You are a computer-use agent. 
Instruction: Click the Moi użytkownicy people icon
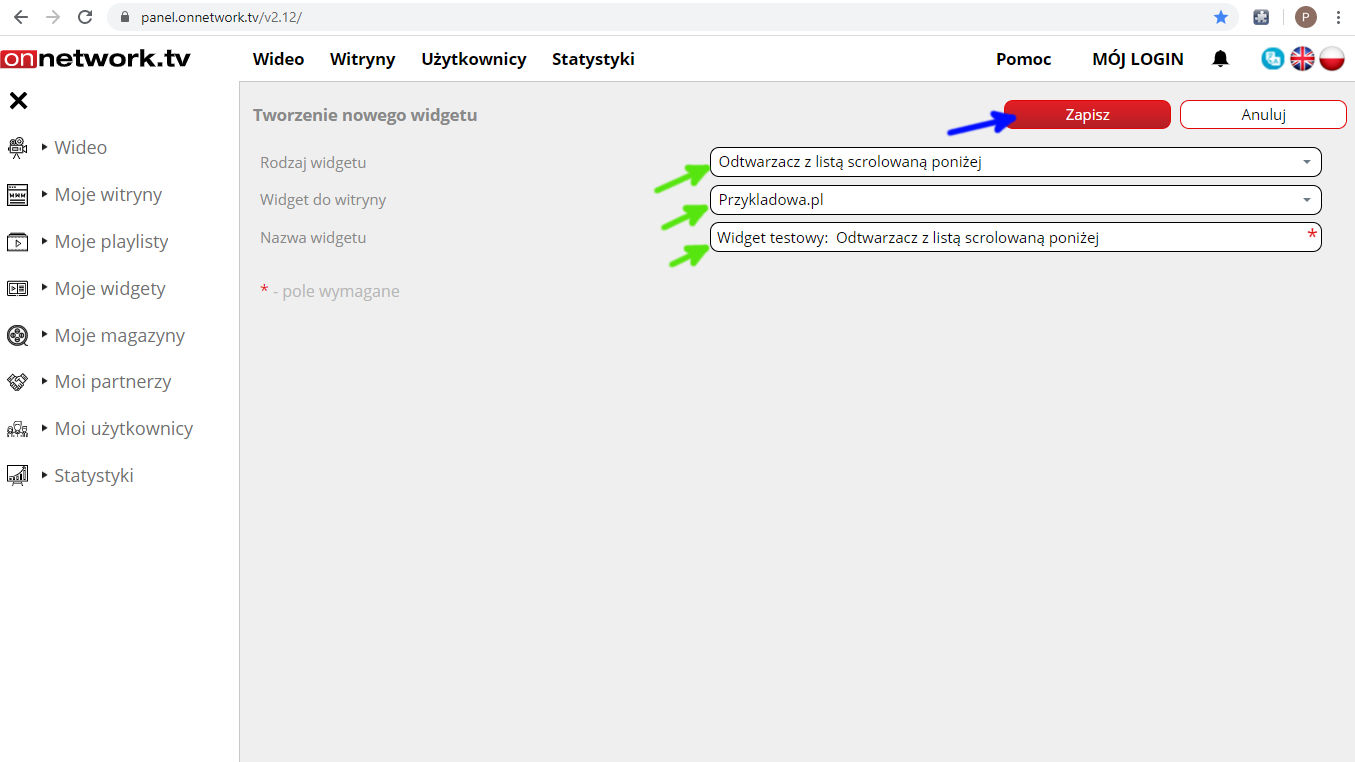(x=17, y=429)
